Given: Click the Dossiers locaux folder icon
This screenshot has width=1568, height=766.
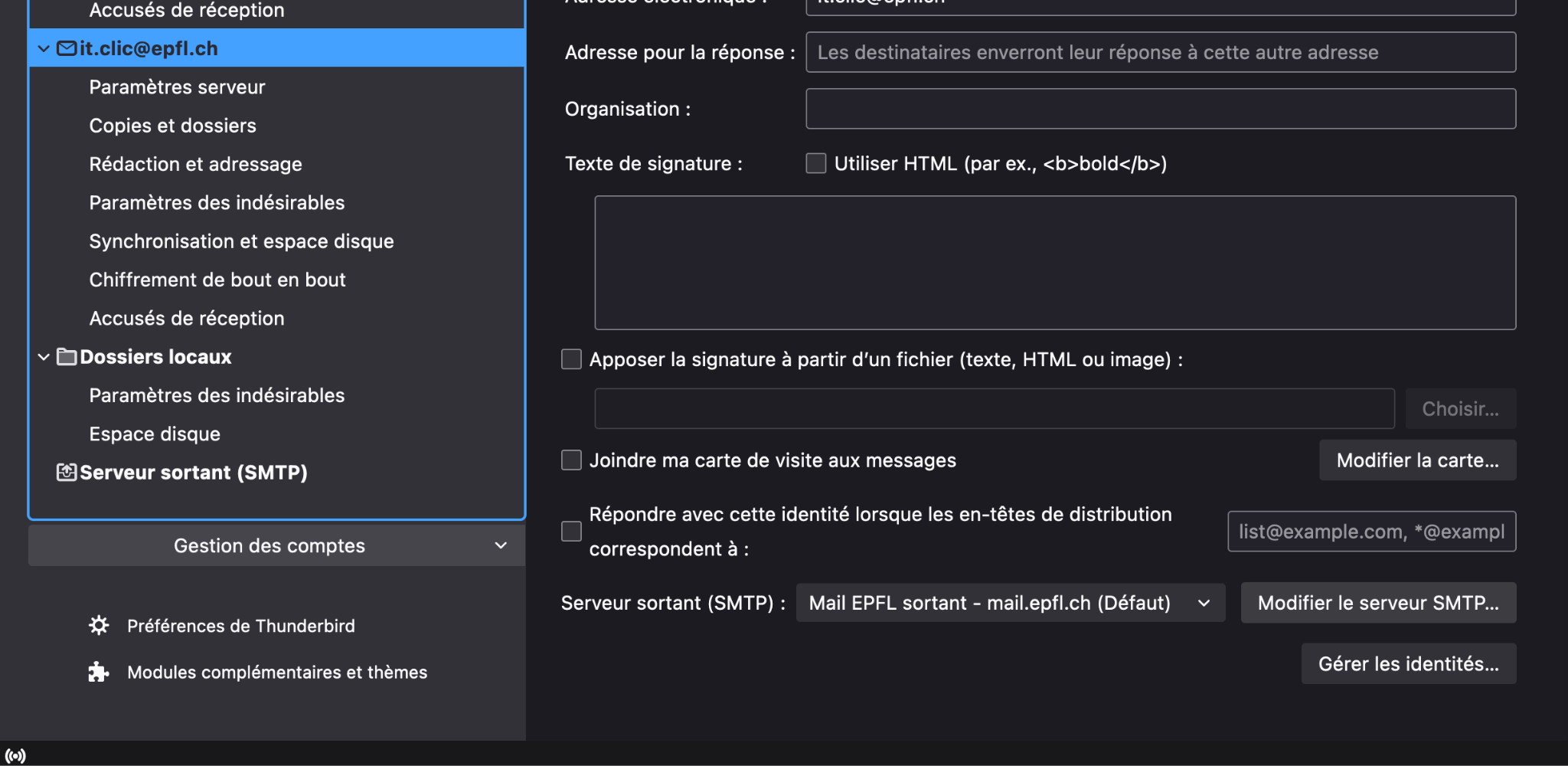Looking at the screenshot, I should tap(67, 357).
